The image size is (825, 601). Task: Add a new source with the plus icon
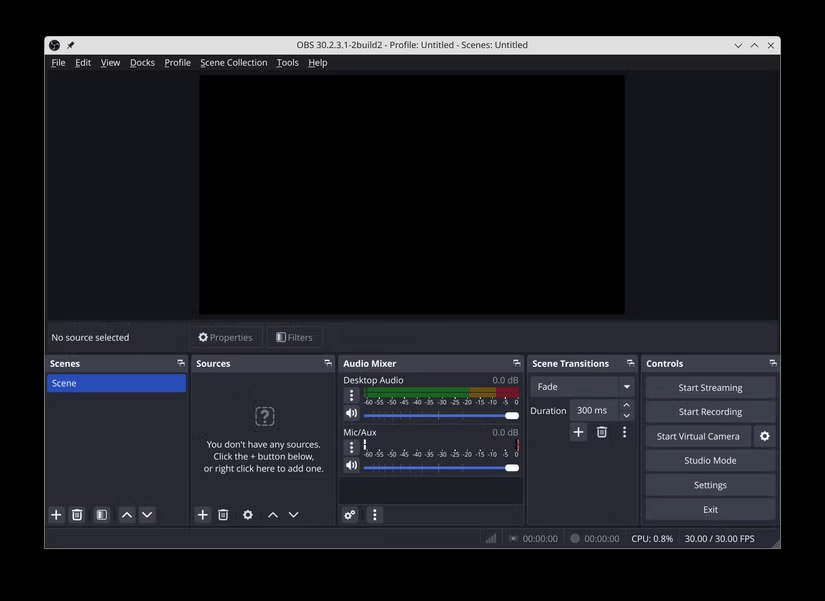[x=201, y=514]
